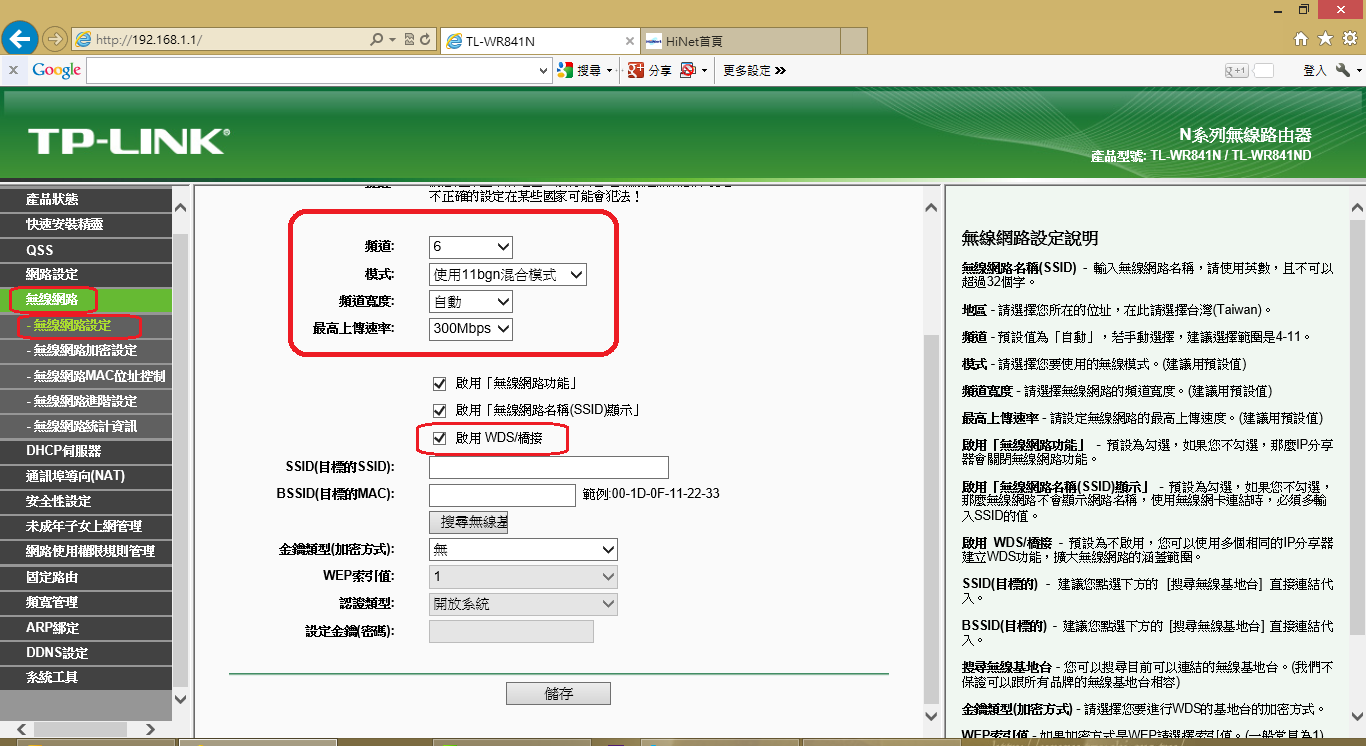Click the Google+ share (分享) button
The width and height of the screenshot is (1366, 746).
coord(650,70)
